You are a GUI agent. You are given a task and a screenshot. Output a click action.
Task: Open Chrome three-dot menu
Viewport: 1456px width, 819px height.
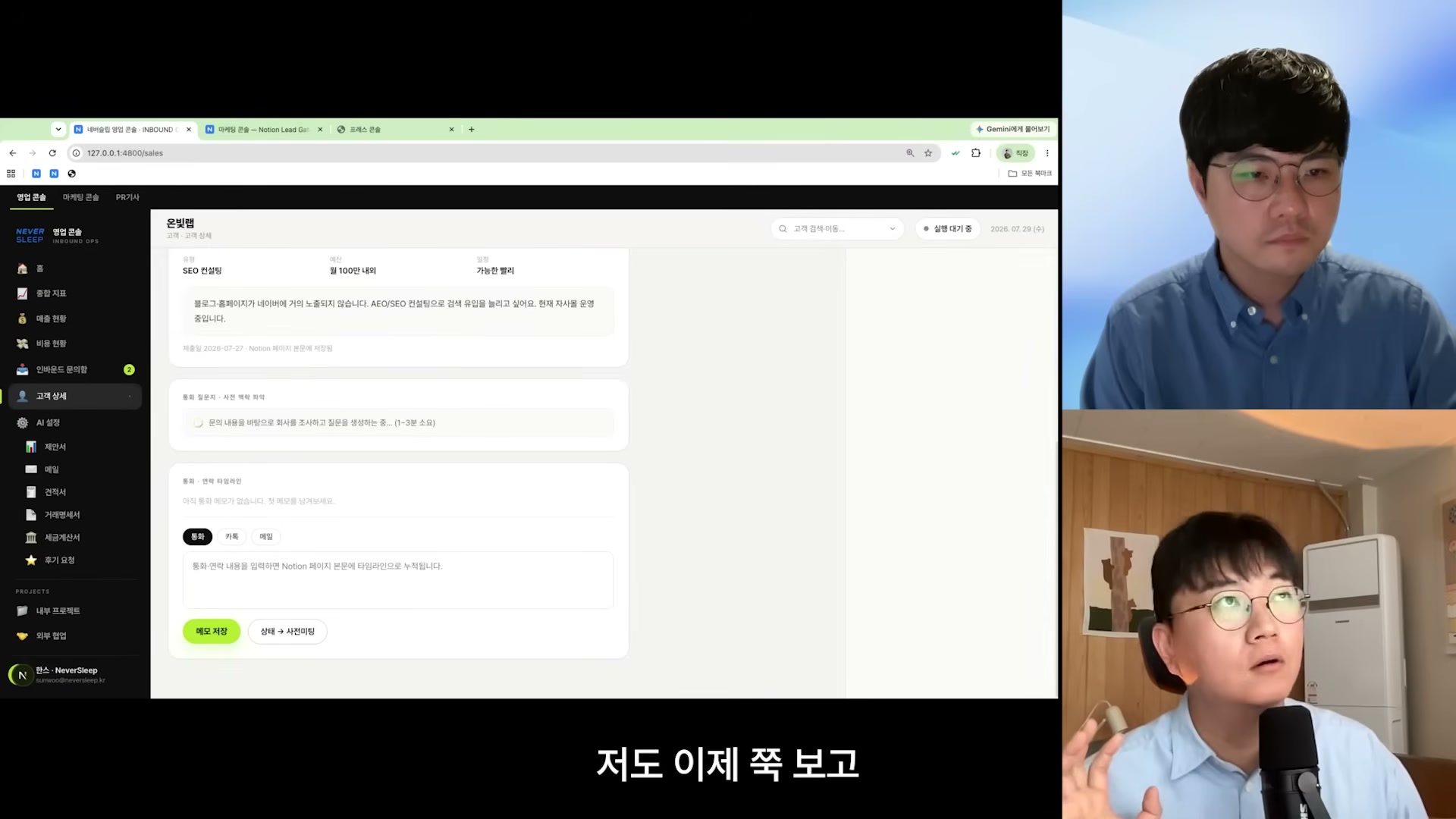[1047, 153]
